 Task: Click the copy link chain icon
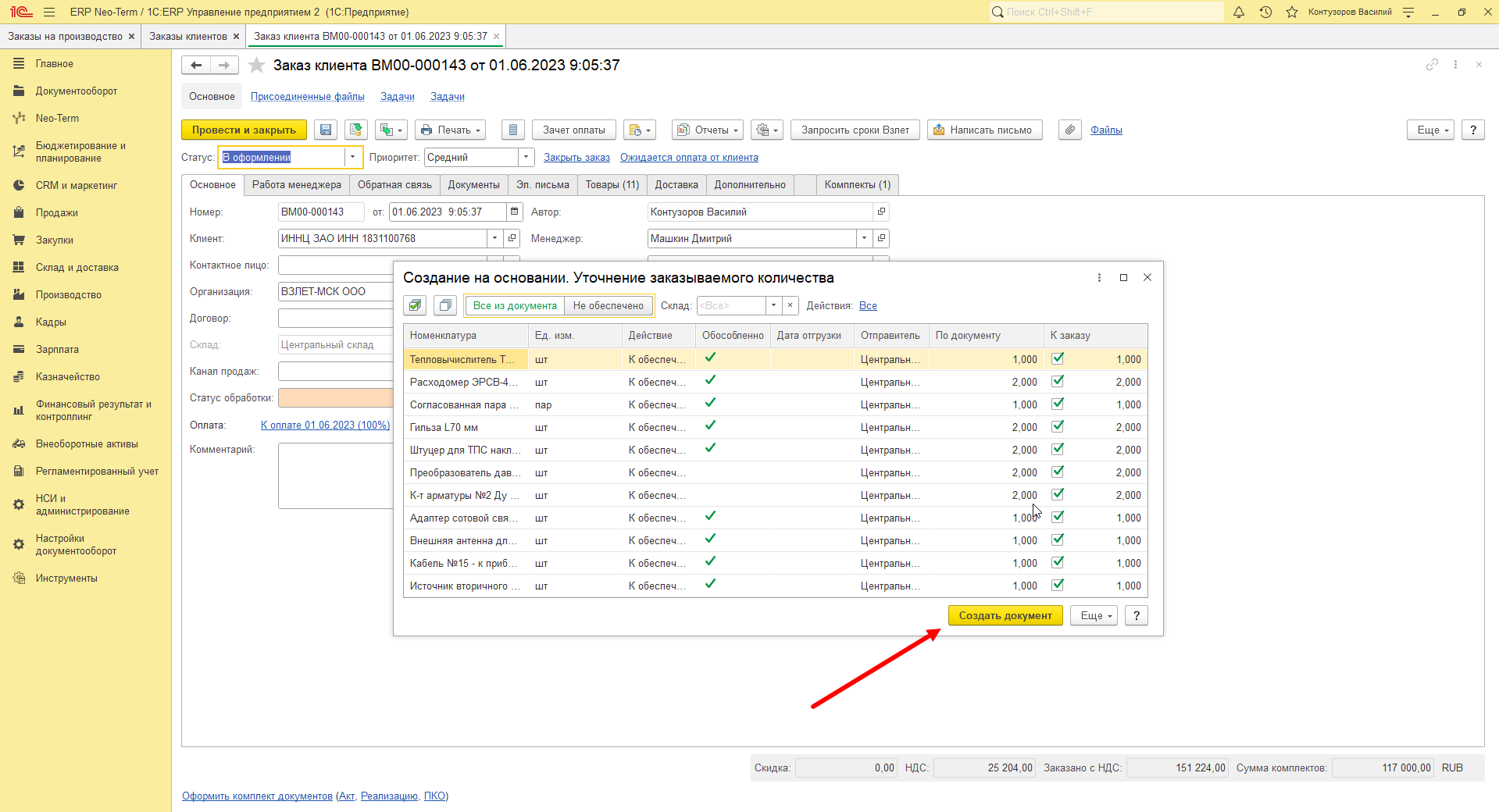[x=1432, y=65]
